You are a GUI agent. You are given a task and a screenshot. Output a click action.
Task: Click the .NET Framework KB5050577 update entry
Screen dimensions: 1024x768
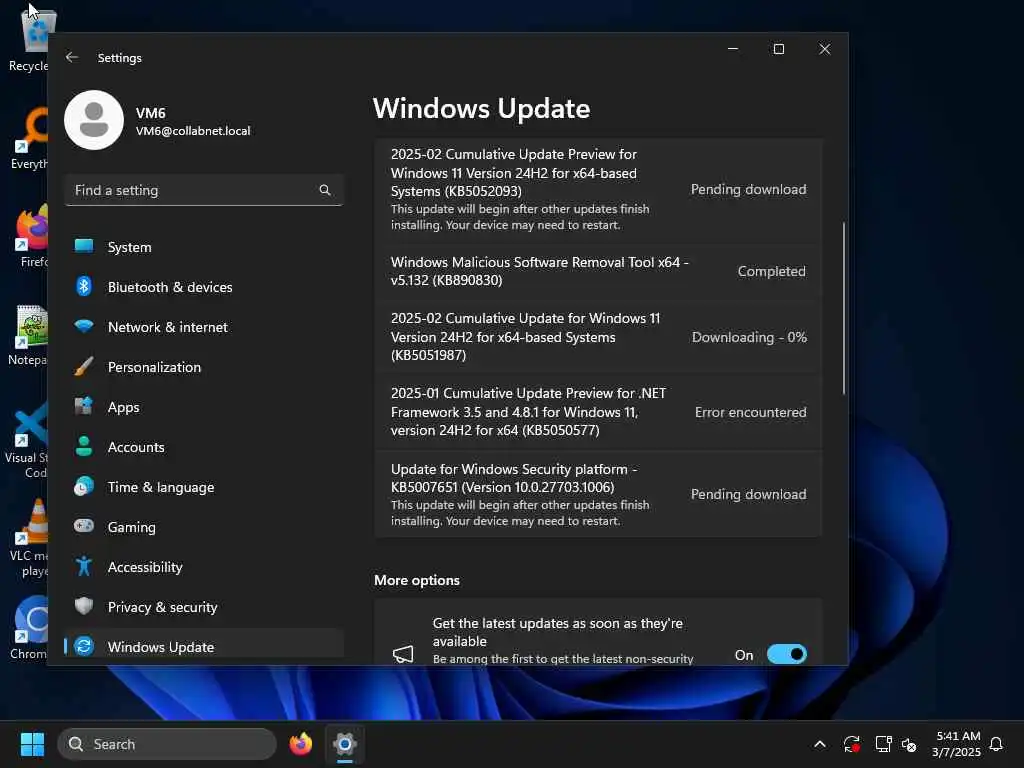click(598, 411)
